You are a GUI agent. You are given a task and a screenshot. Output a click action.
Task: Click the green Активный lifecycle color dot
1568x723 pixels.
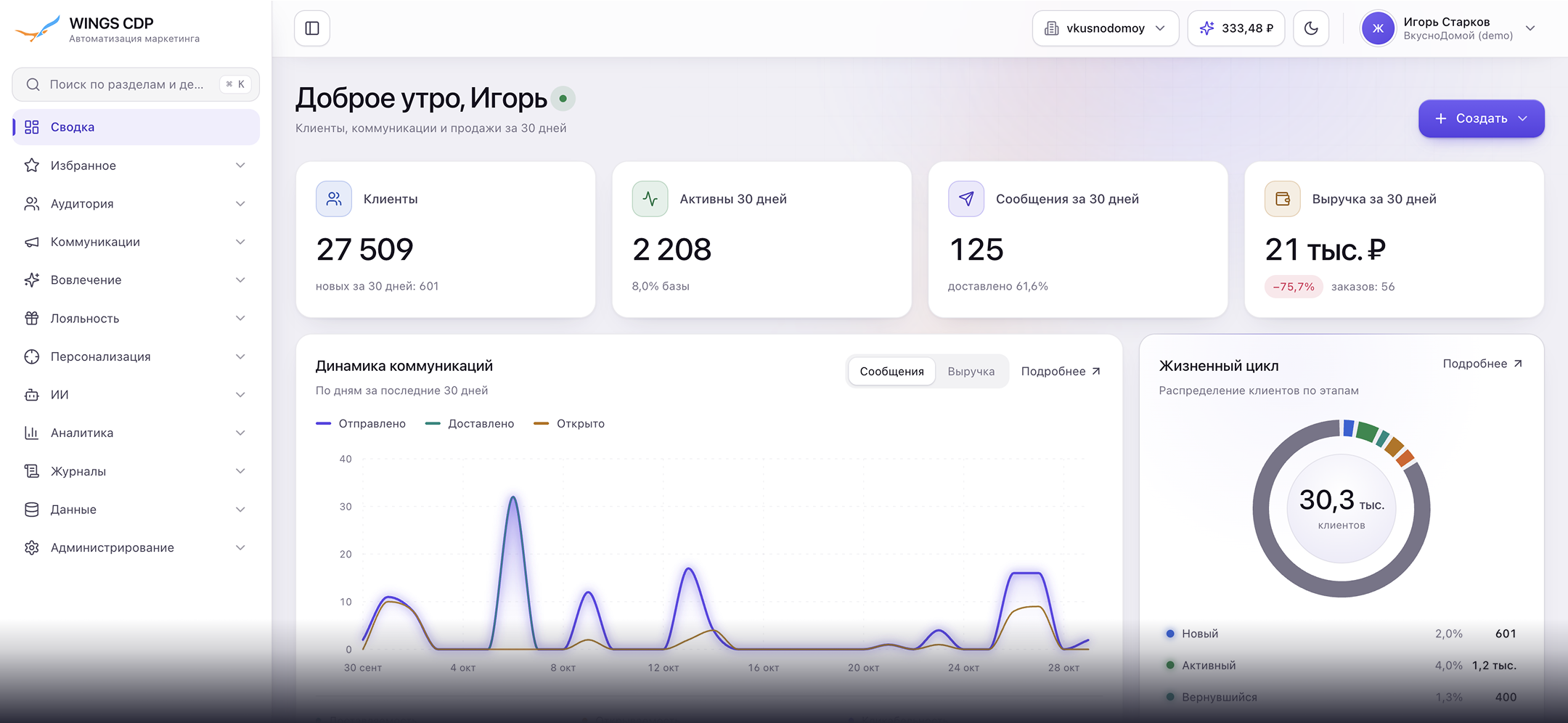(1170, 665)
